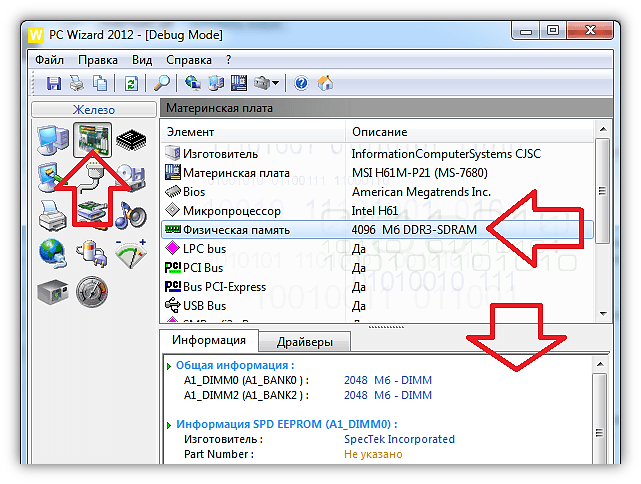Collapse the Общая информация section triangle

click(169, 366)
